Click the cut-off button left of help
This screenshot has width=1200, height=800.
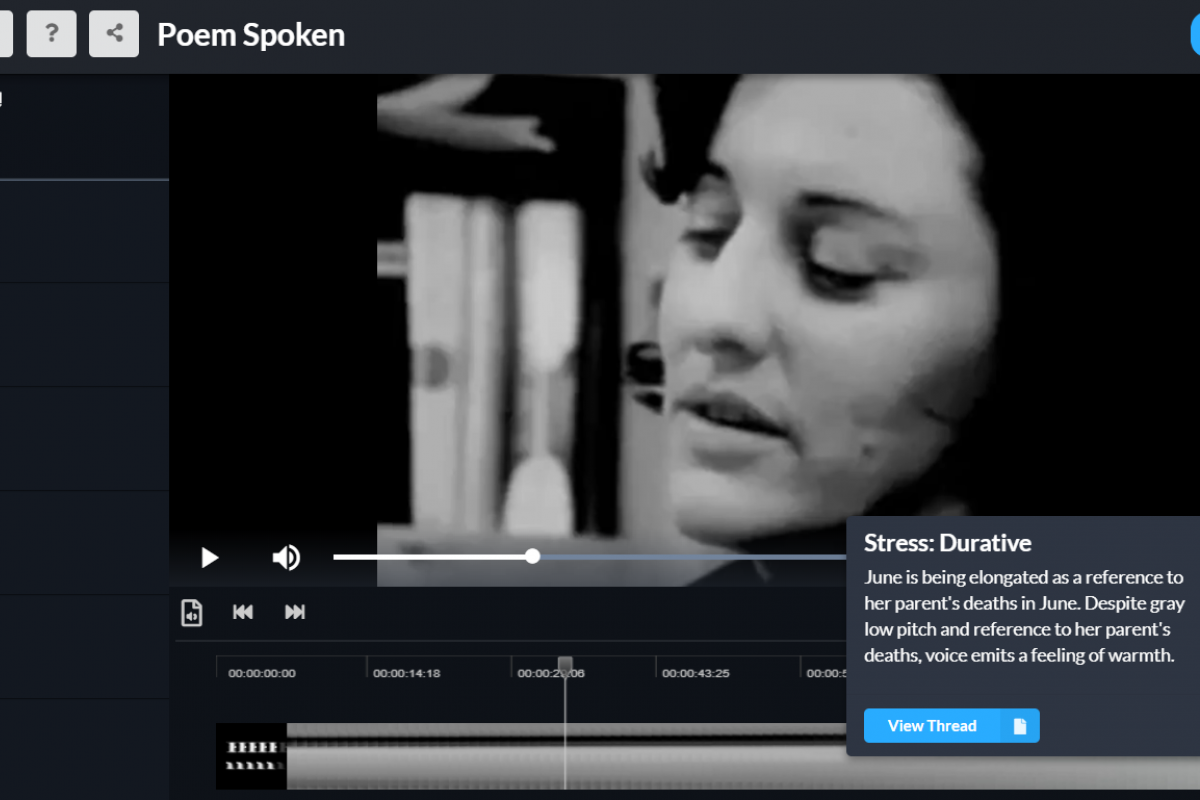(x=5, y=34)
